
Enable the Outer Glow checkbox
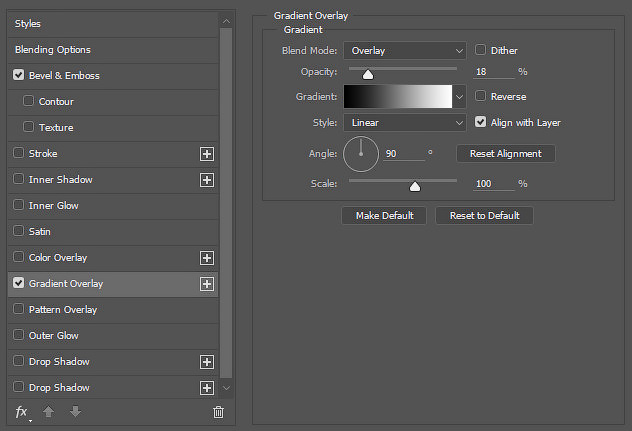click(x=19, y=335)
